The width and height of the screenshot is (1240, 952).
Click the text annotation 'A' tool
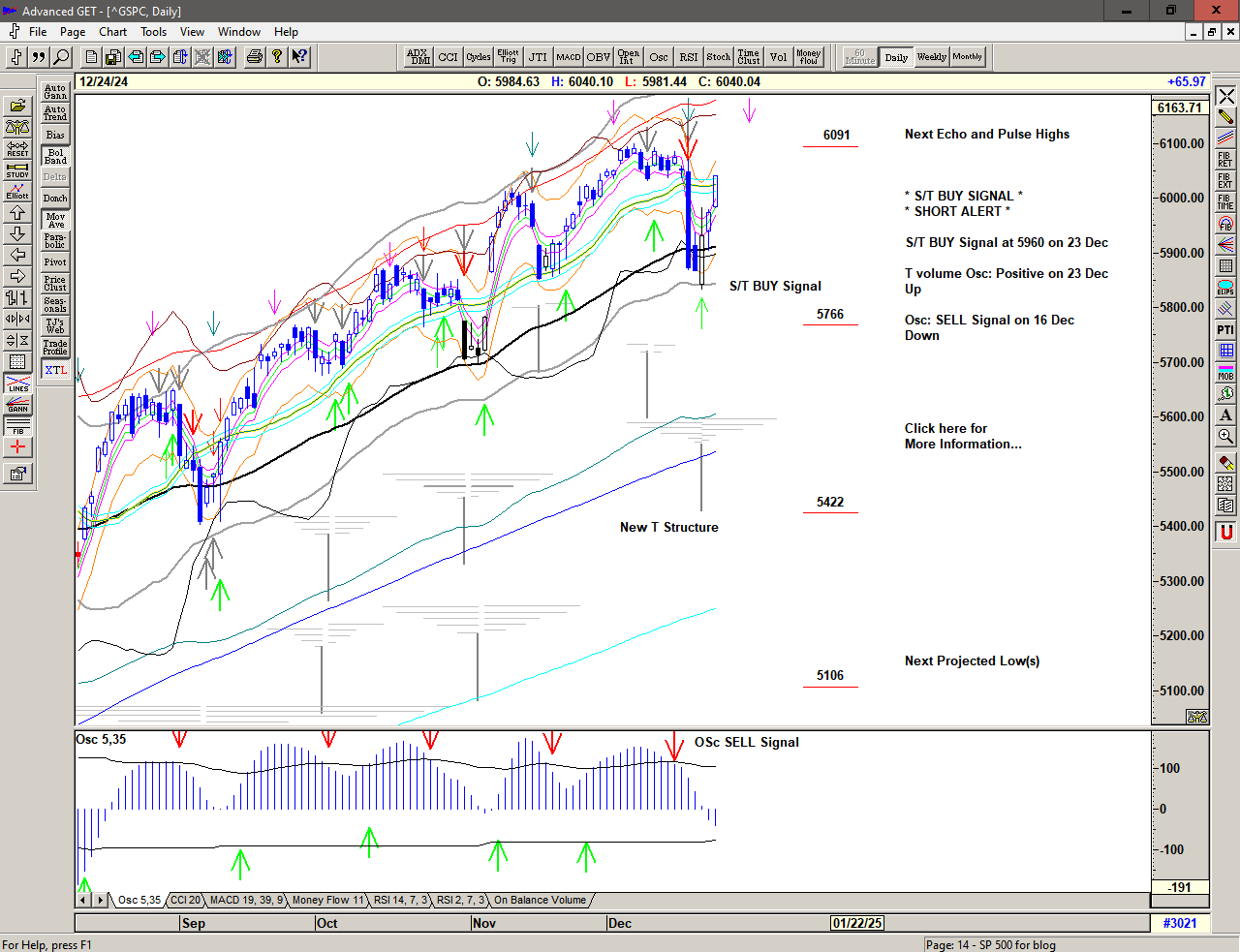pos(1225,415)
